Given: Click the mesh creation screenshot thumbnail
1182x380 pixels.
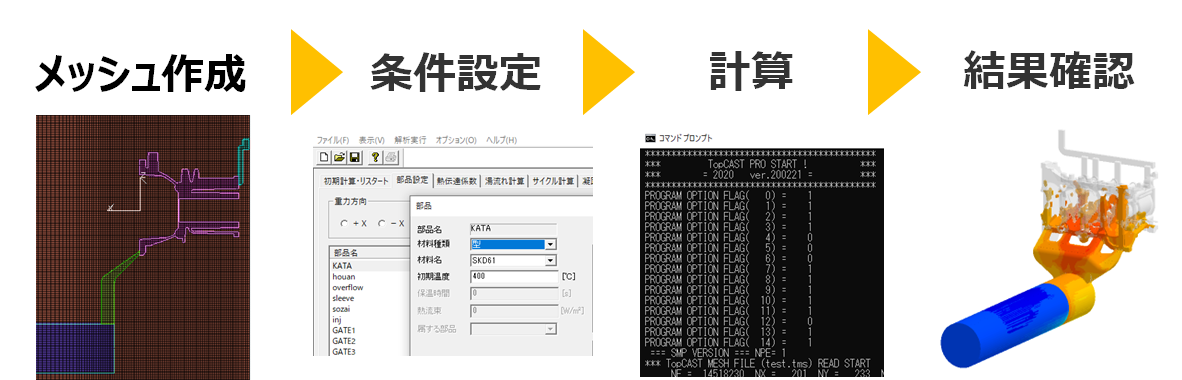Looking at the screenshot, I should (x=142, y=247).
